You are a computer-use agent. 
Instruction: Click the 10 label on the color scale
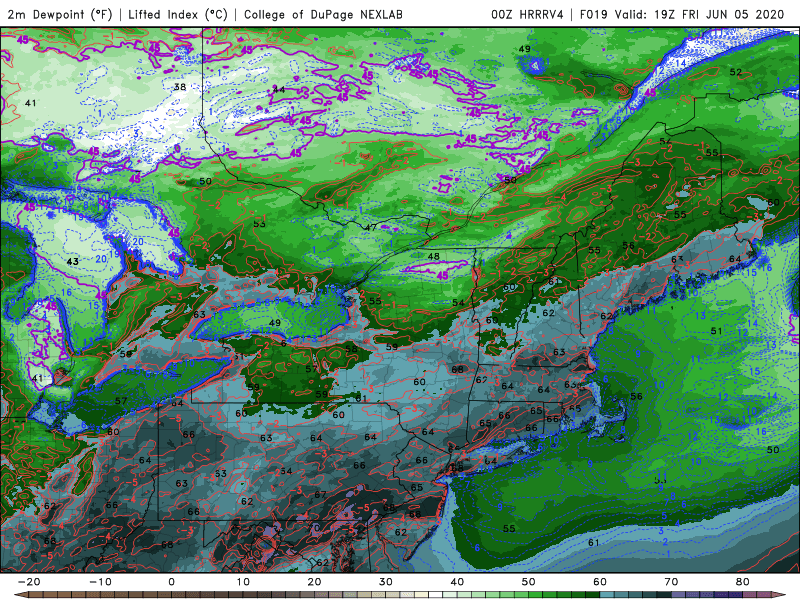[243, 582]
